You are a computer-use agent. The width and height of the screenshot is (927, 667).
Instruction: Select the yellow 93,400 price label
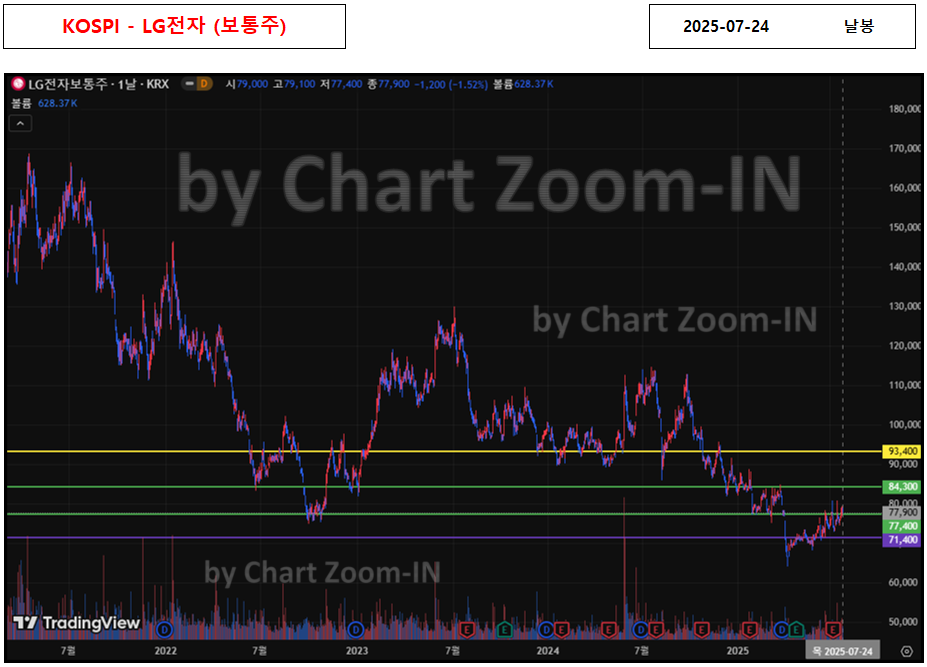[x=902, y=451]
